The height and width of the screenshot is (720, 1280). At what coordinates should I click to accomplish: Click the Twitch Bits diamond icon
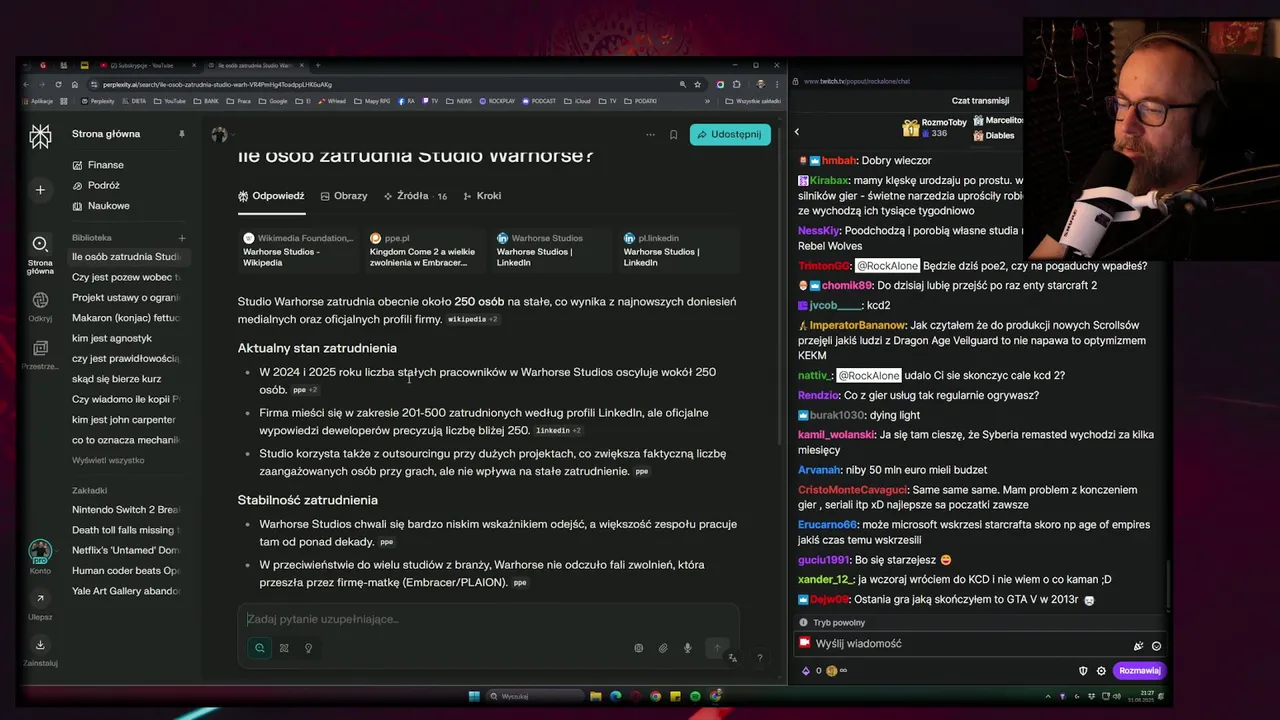tap(807, 671)
